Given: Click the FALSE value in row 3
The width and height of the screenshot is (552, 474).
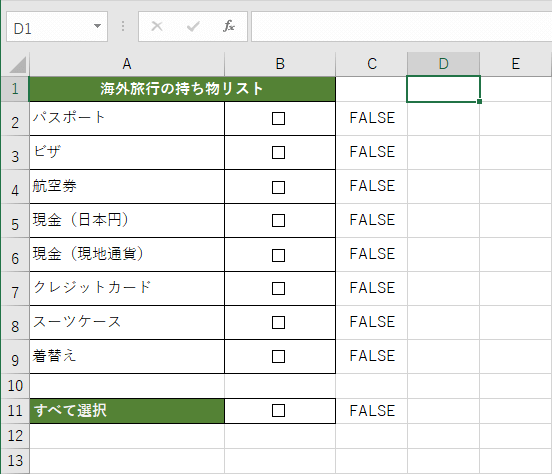Looking at the screenshot, I should pyautogui.click(x=372, y=152).
